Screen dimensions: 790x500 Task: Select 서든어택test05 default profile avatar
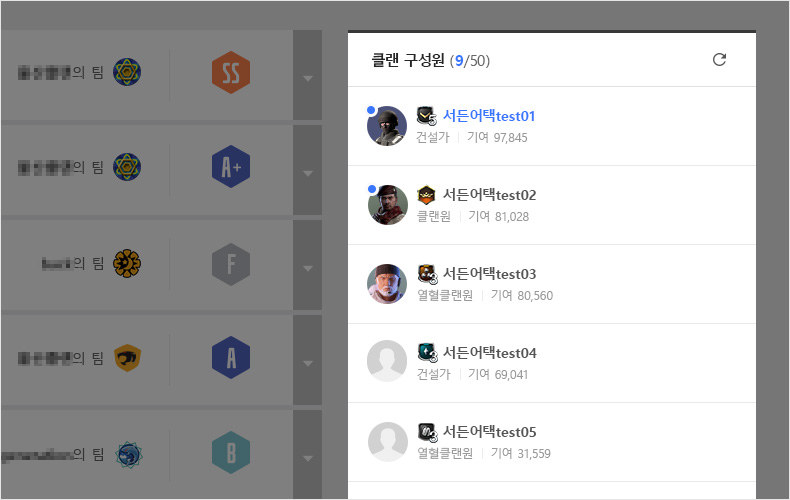(x=387, y=442)
